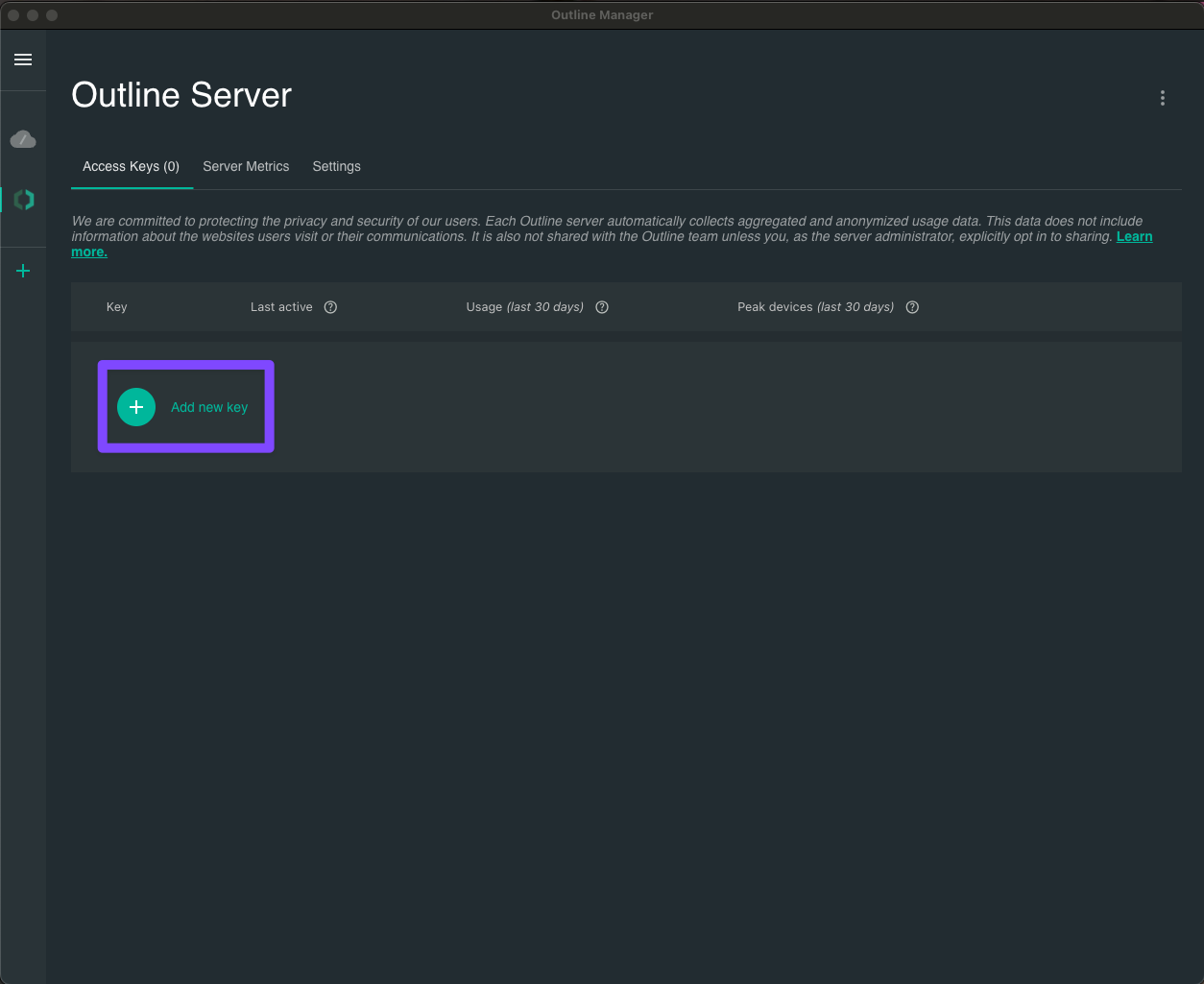This screenshot has width=1204, height=984.
Task: Follow the Learn more link
Action: click(1134, 236)
